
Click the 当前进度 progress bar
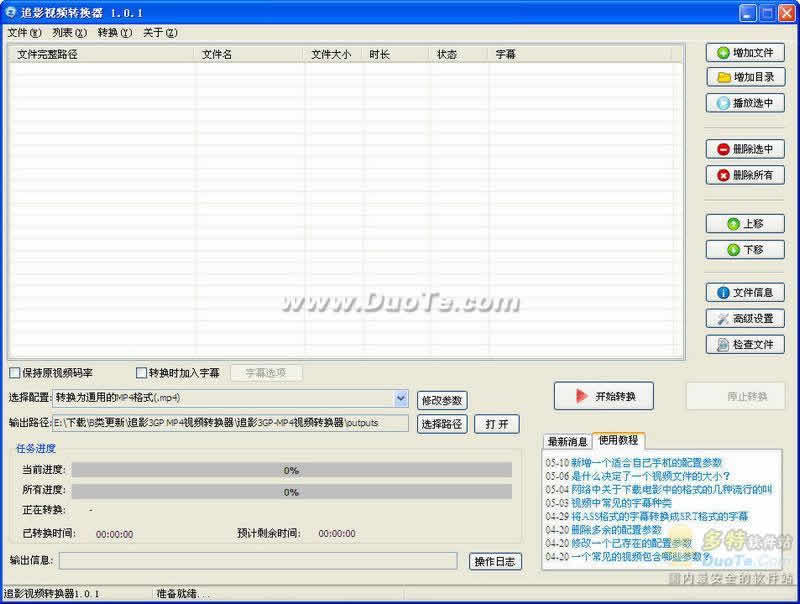291,470
